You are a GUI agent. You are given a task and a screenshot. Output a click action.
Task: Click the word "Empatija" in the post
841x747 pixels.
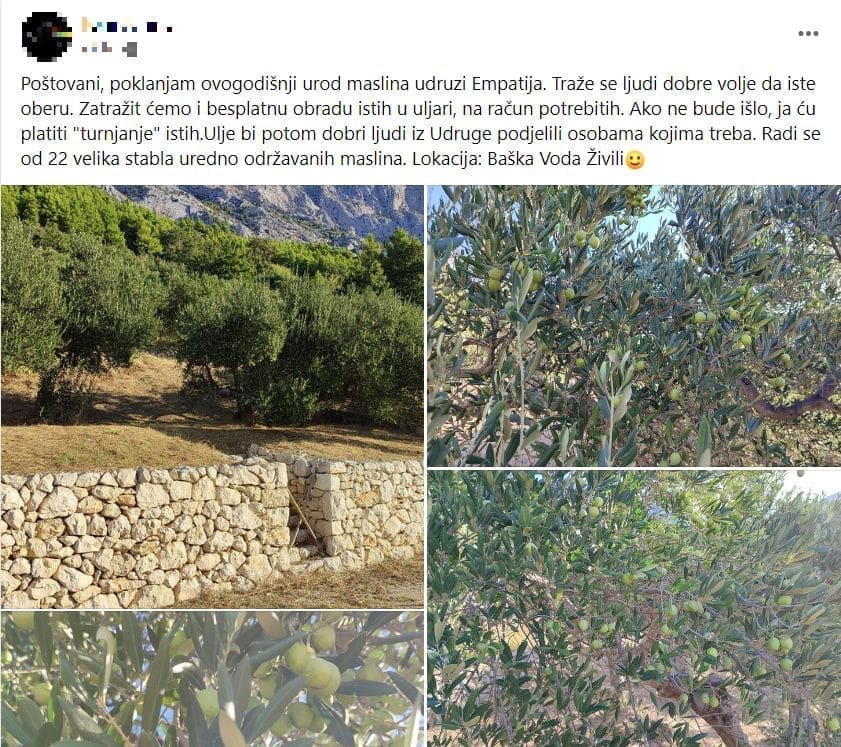[x=510, y=84]
